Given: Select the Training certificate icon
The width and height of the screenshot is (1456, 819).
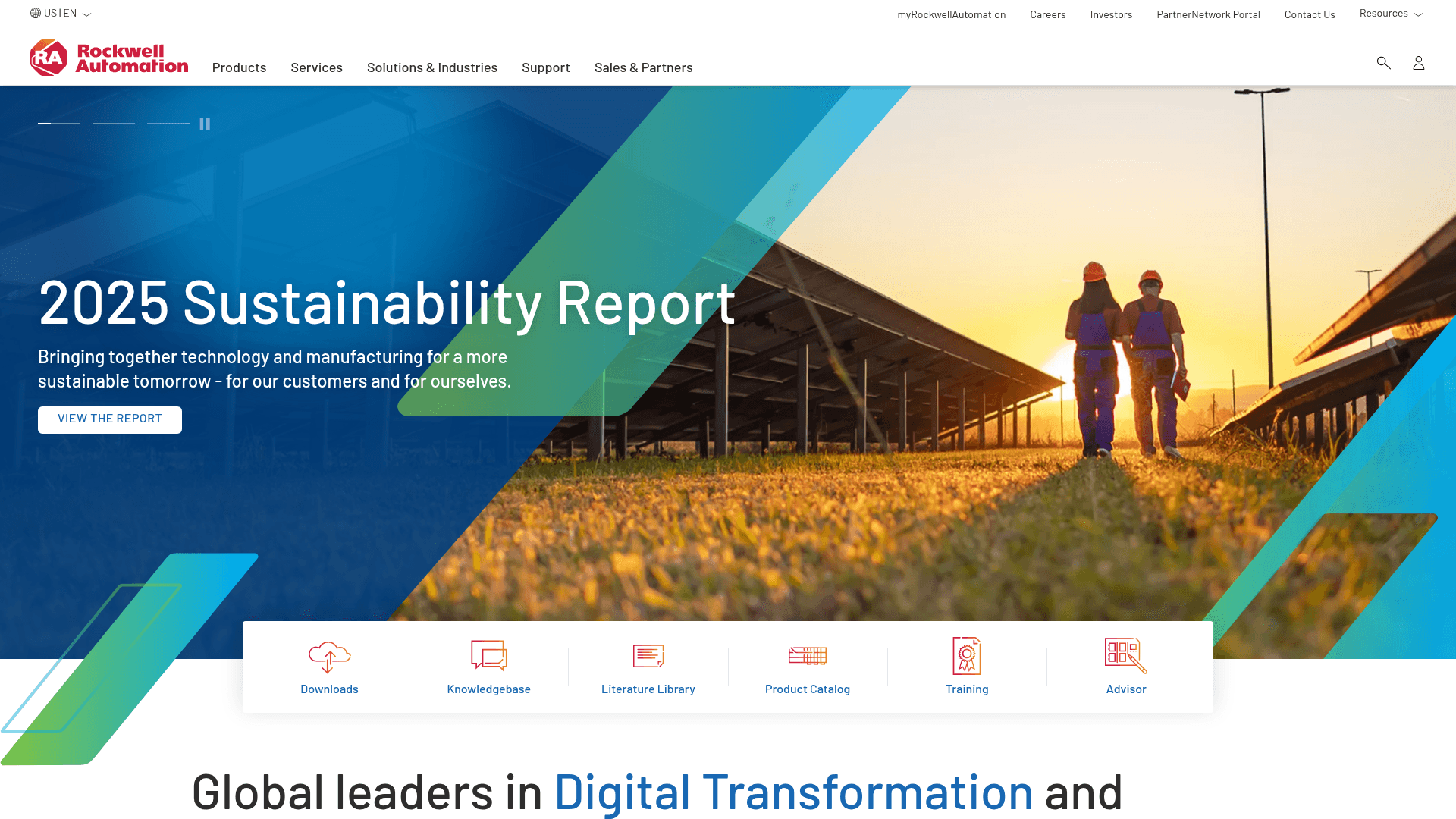Looking at the screenshot, I should (967, 656).
